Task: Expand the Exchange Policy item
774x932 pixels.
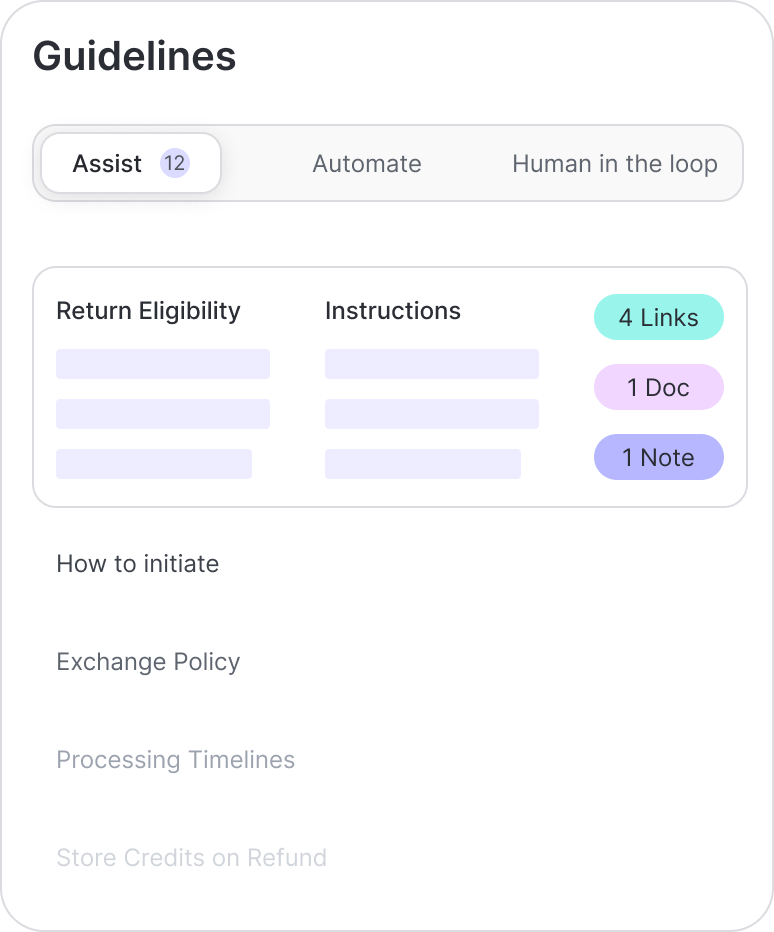Action: pyautogui.click(x=148, y=662)
